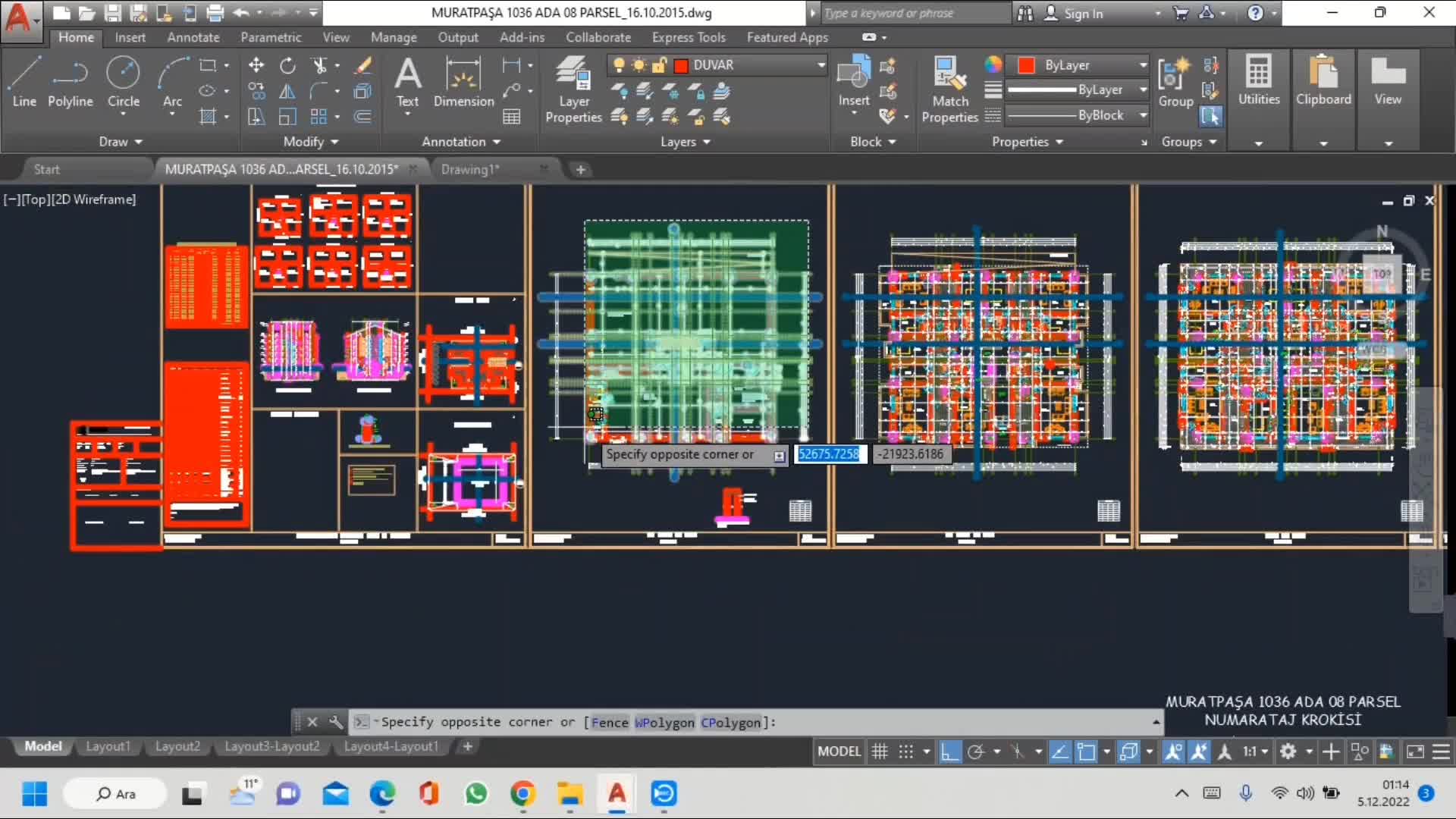This screenshot has width=1456, height=819.
Task: Toggle the layer lock icon beside DUVAR
Action: (659, 65)
